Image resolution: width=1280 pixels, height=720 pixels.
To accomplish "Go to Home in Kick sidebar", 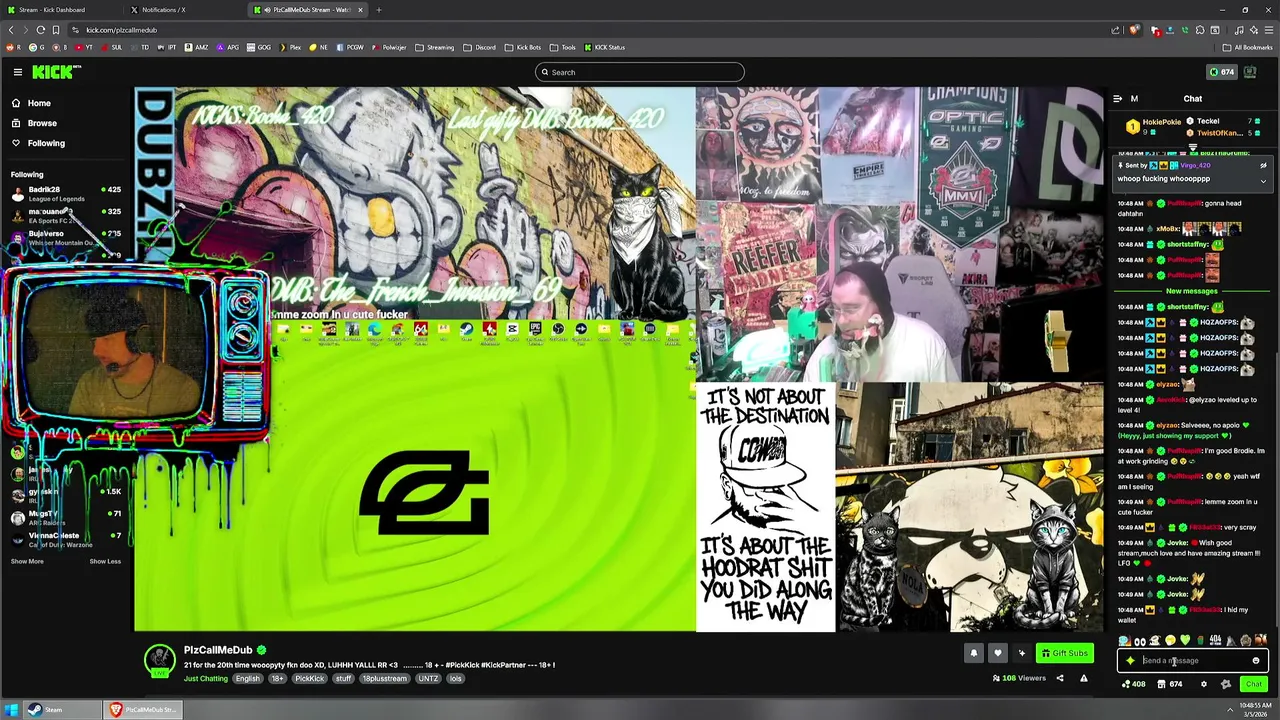I will pos(31,103).
